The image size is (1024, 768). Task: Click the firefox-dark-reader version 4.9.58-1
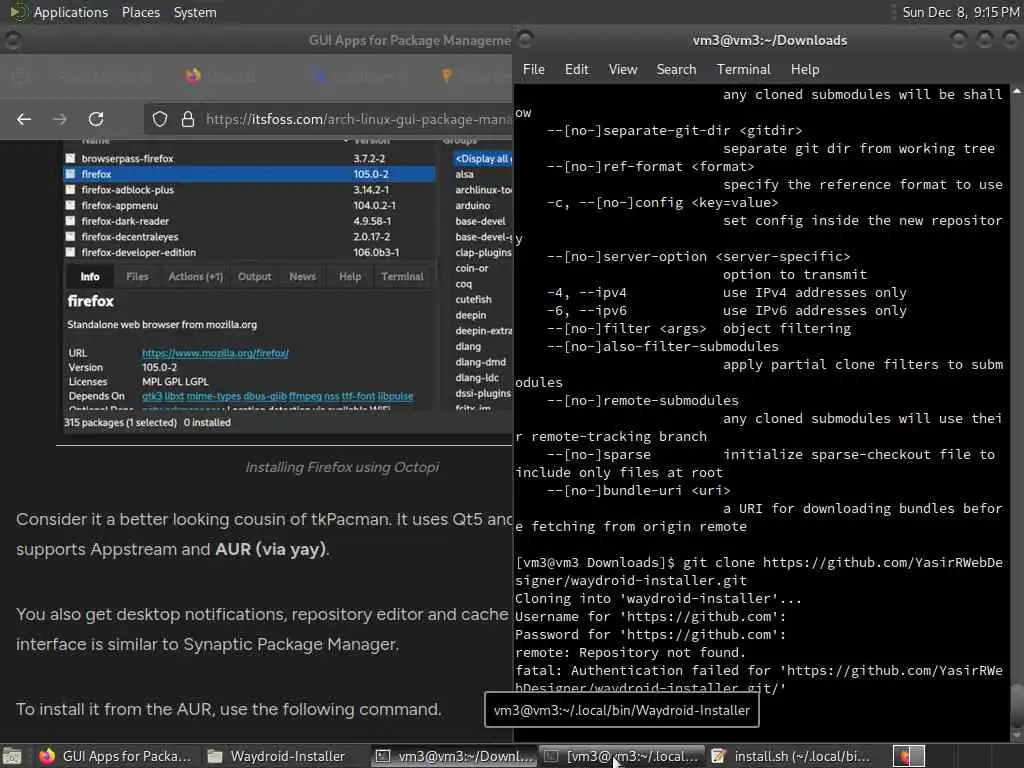tap(372, 221)
